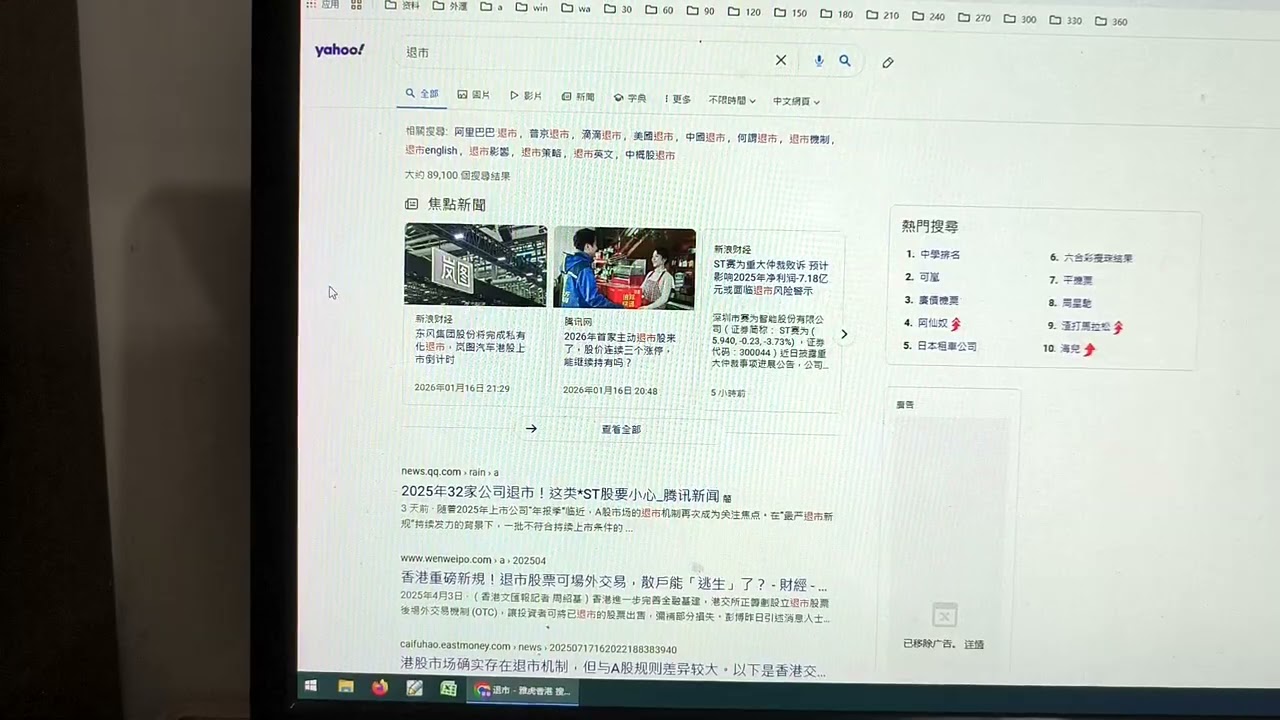Clear the search box with the X icon
1280x720 pixels.
pos(781,60)
